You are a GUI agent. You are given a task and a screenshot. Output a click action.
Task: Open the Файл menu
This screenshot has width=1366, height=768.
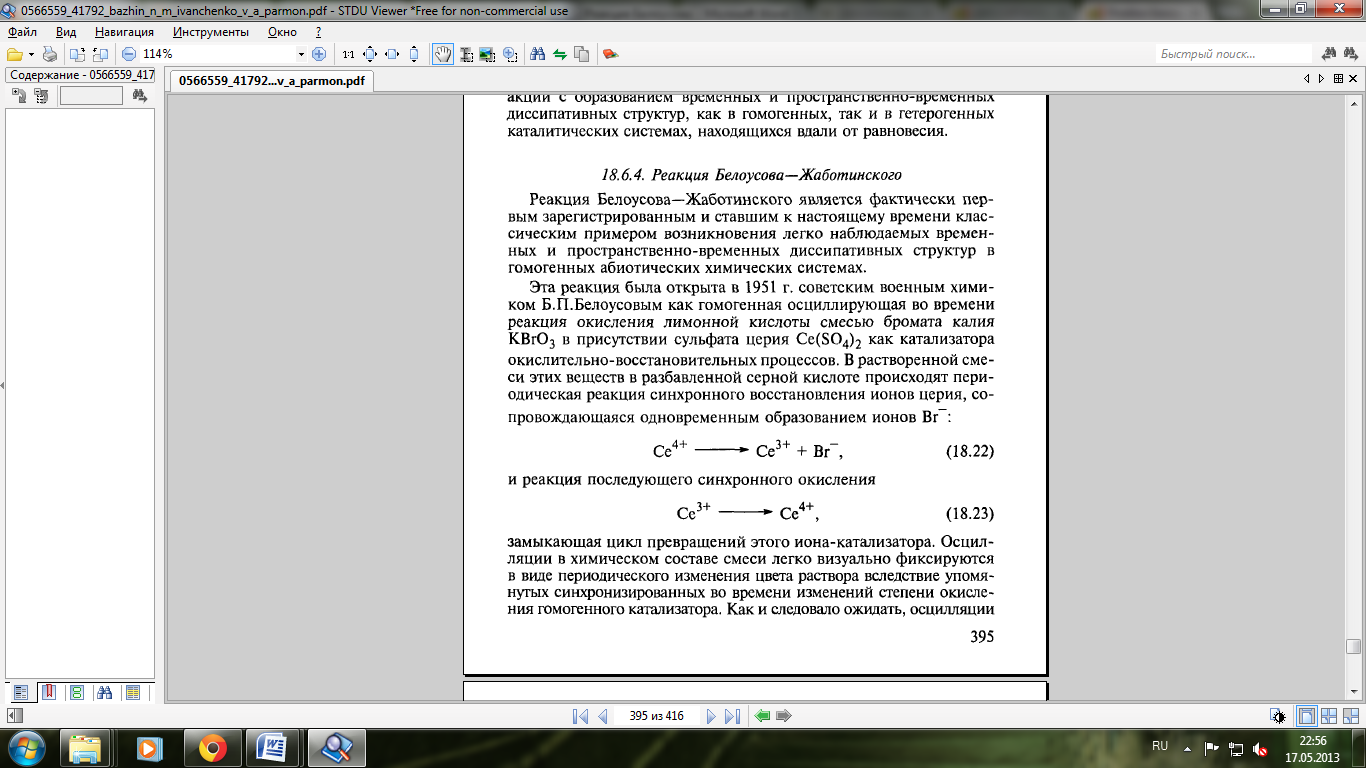pos(21,32)
